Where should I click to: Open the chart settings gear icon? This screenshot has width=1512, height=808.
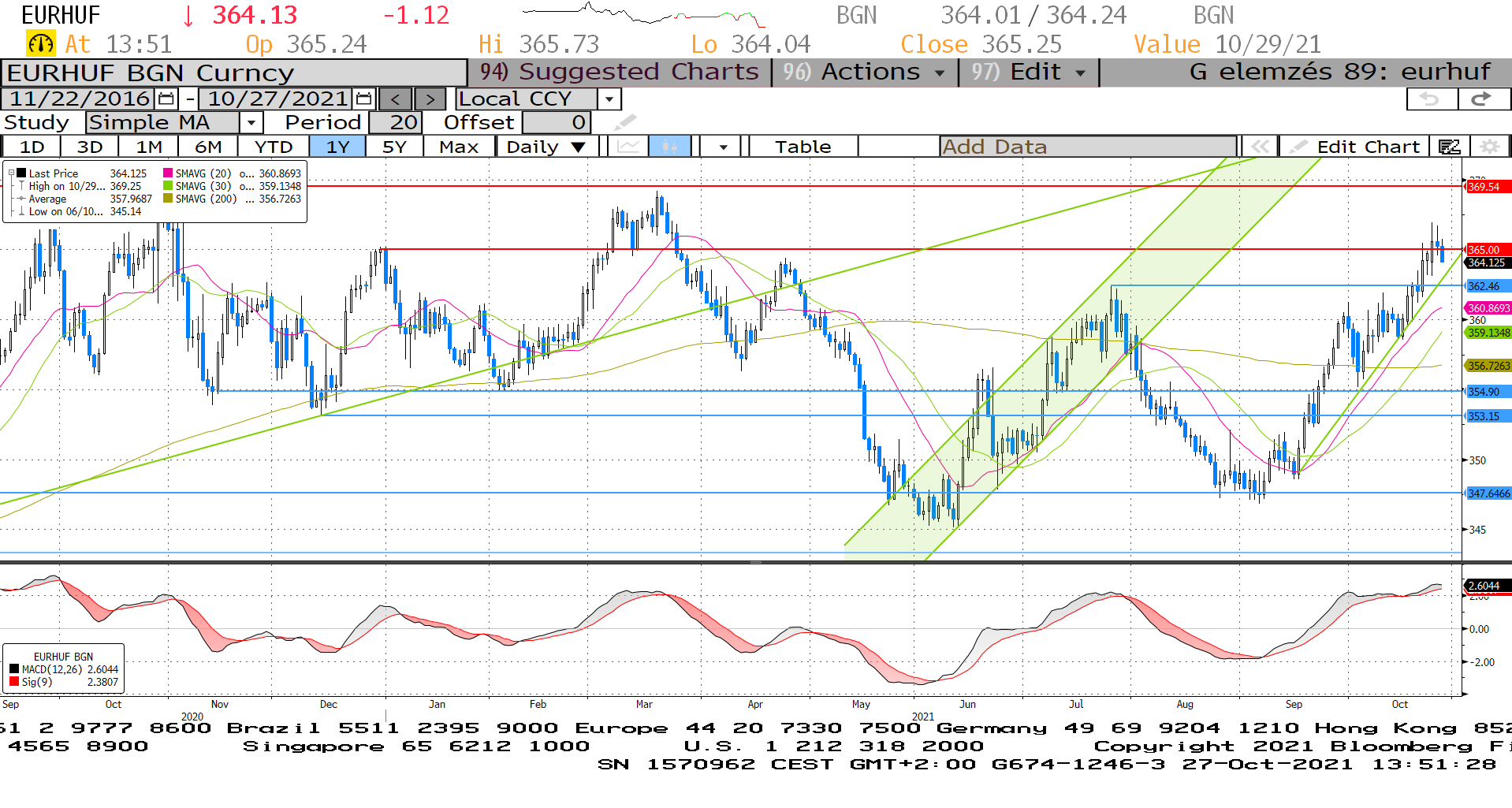(x=1488, y=147)
